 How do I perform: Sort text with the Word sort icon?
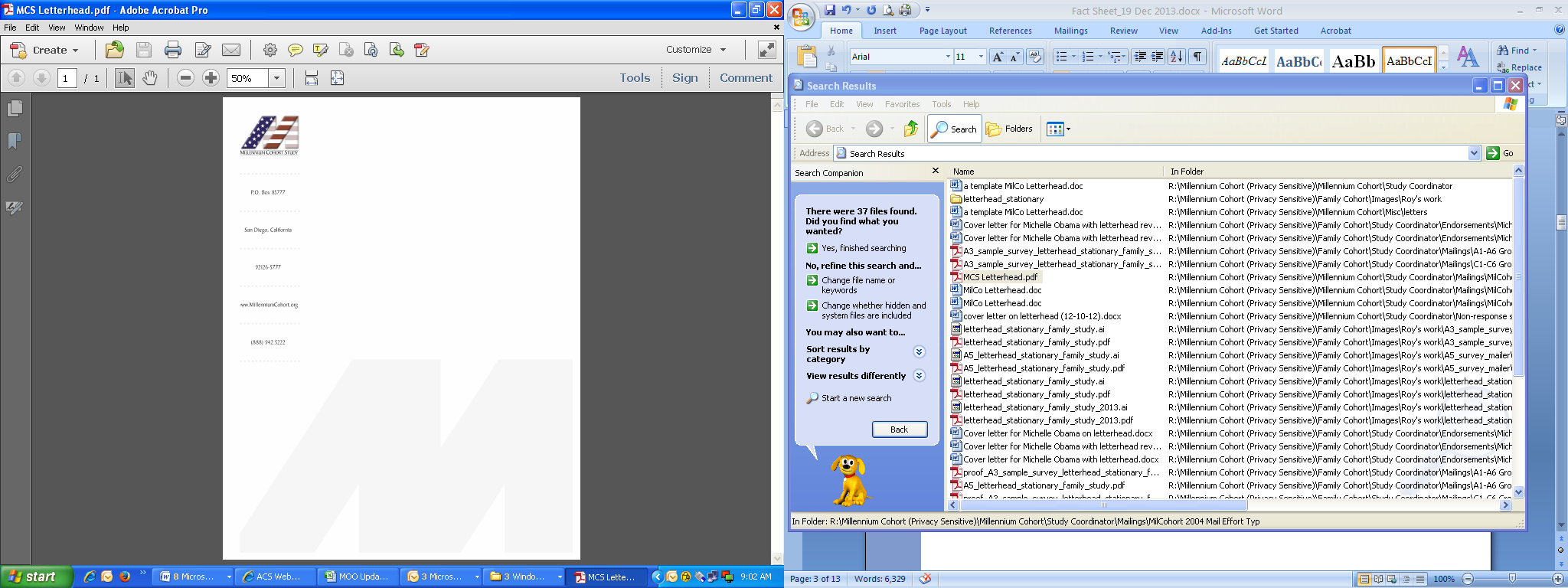pos(1177,57)
